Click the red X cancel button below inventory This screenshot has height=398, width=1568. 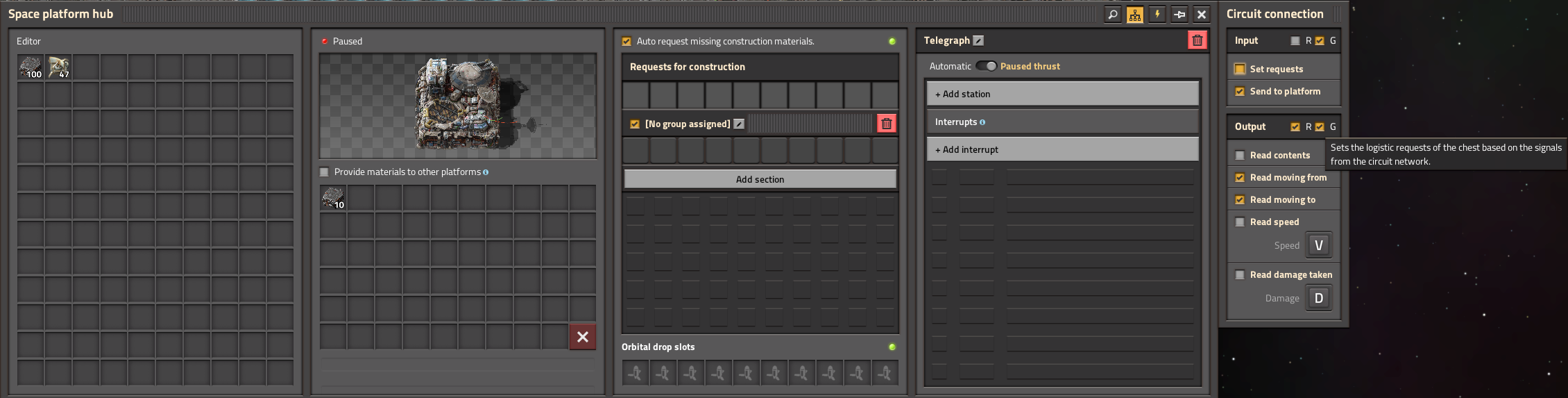point(583,337)
